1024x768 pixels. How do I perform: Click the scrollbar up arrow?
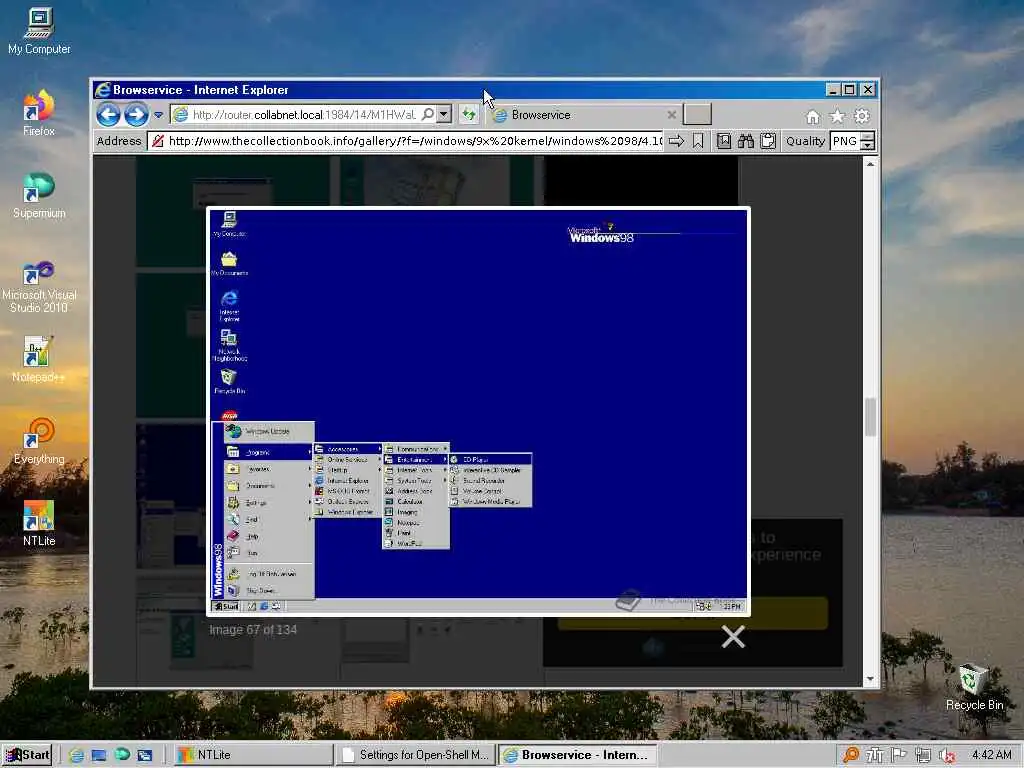pyautogui.click(x=870, y=164)
